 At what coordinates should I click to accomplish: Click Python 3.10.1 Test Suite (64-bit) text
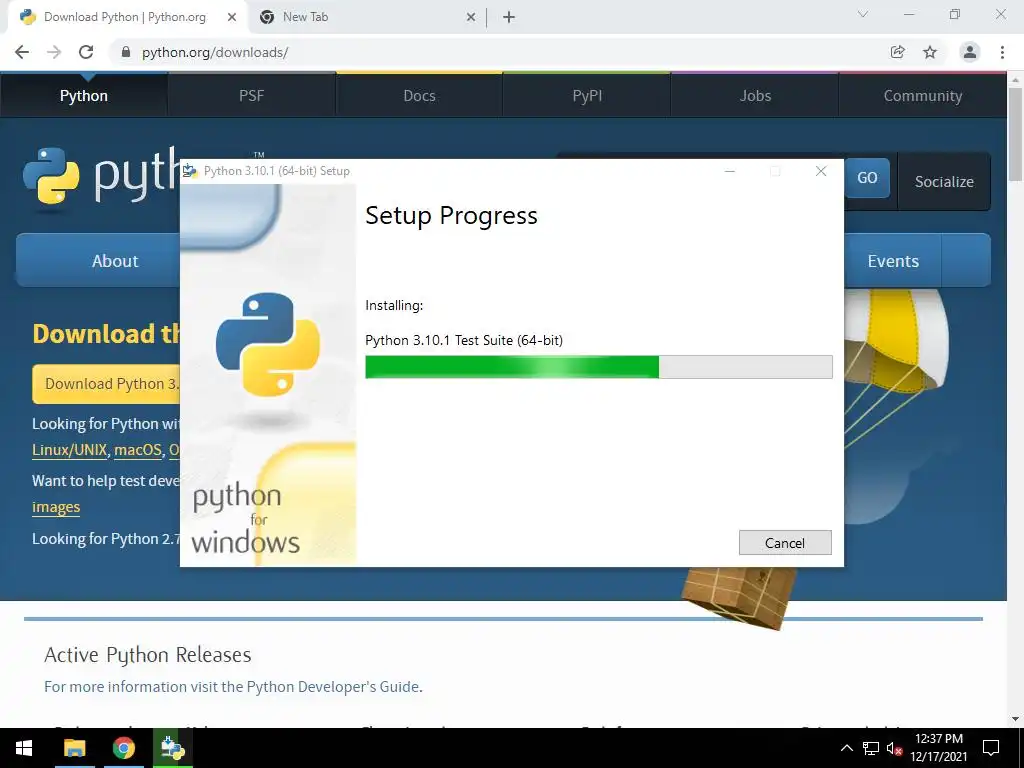464,340
